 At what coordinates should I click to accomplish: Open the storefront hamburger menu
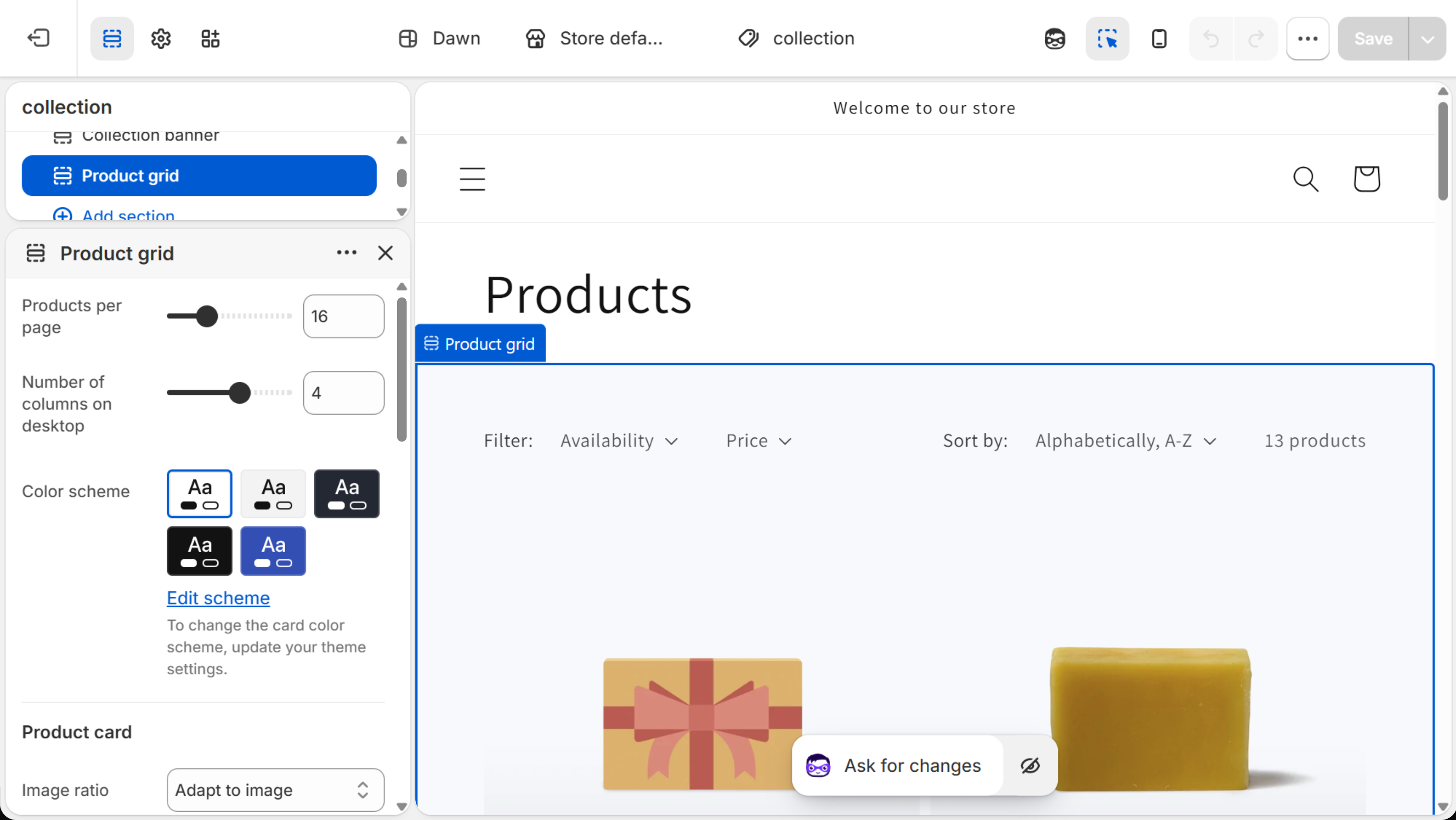click(x=473, y=179)
